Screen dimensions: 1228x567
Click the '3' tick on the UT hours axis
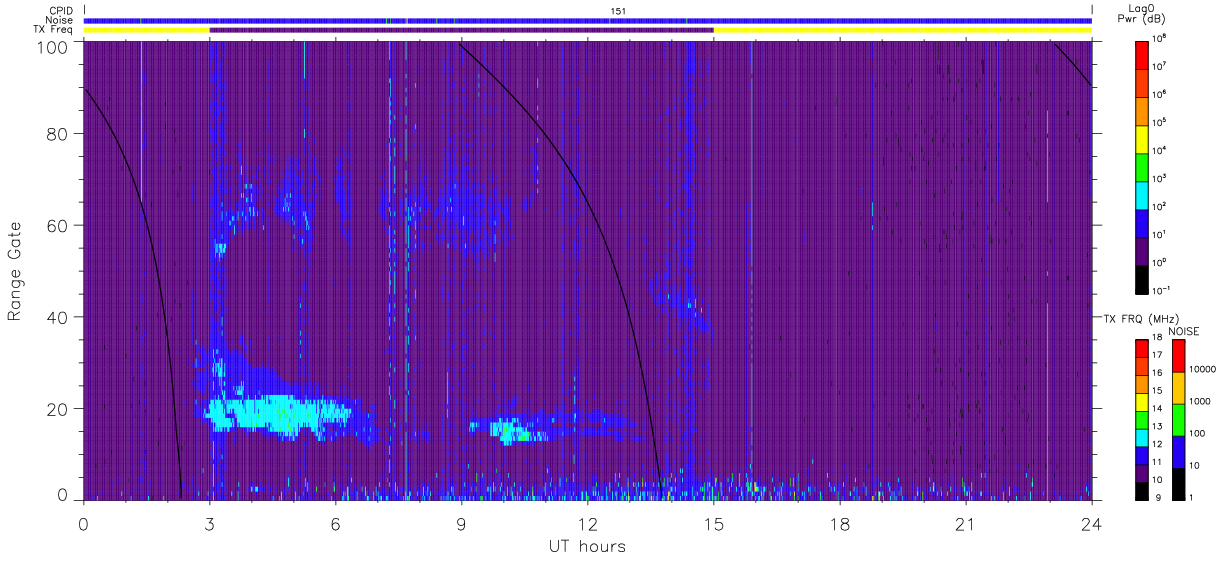210,523
